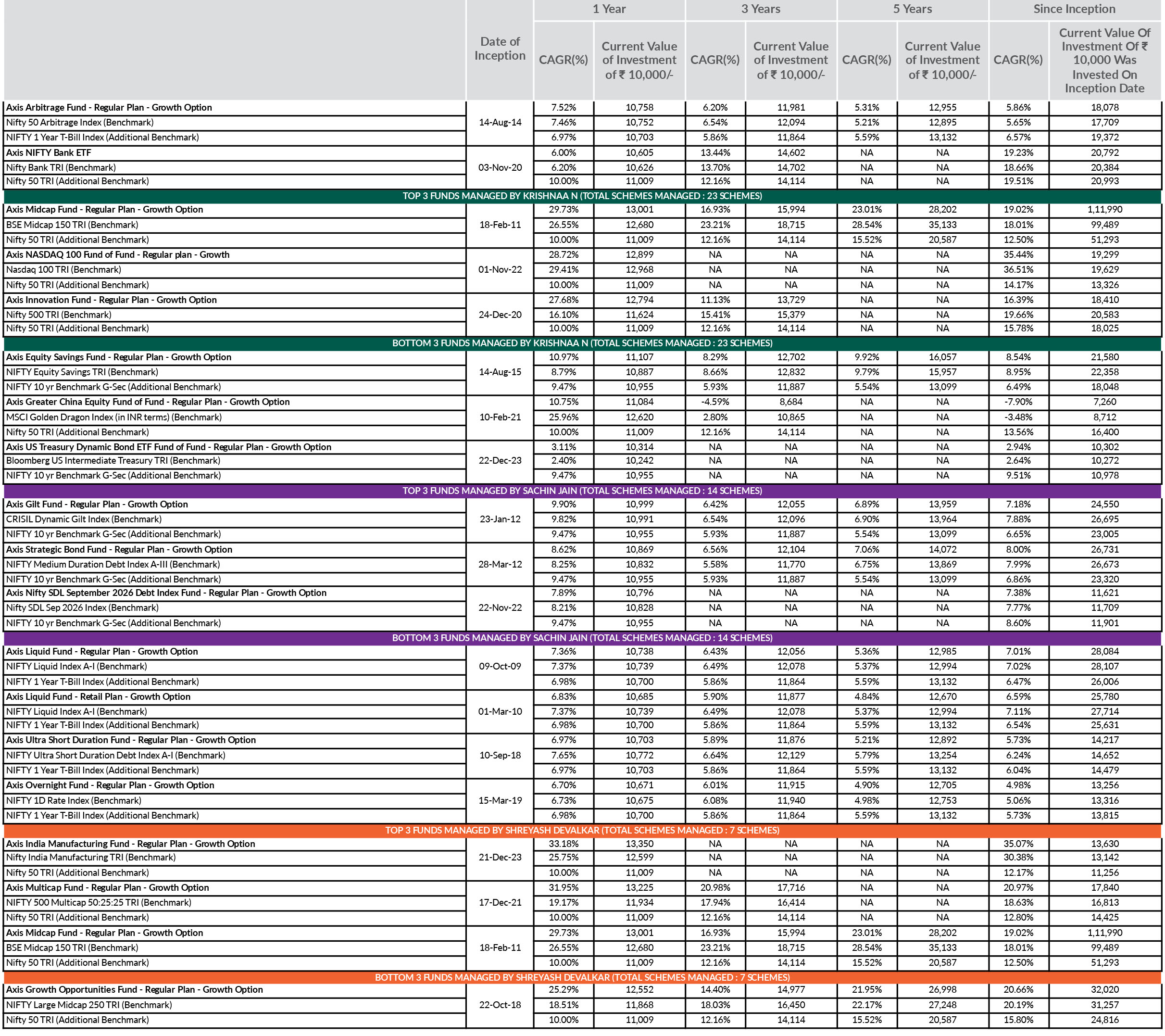The image size is (1165, 1036).
Task: Click the 'Bottom 3 Funds Managed by Krishnaa N' banner
Action: (582, 342)
